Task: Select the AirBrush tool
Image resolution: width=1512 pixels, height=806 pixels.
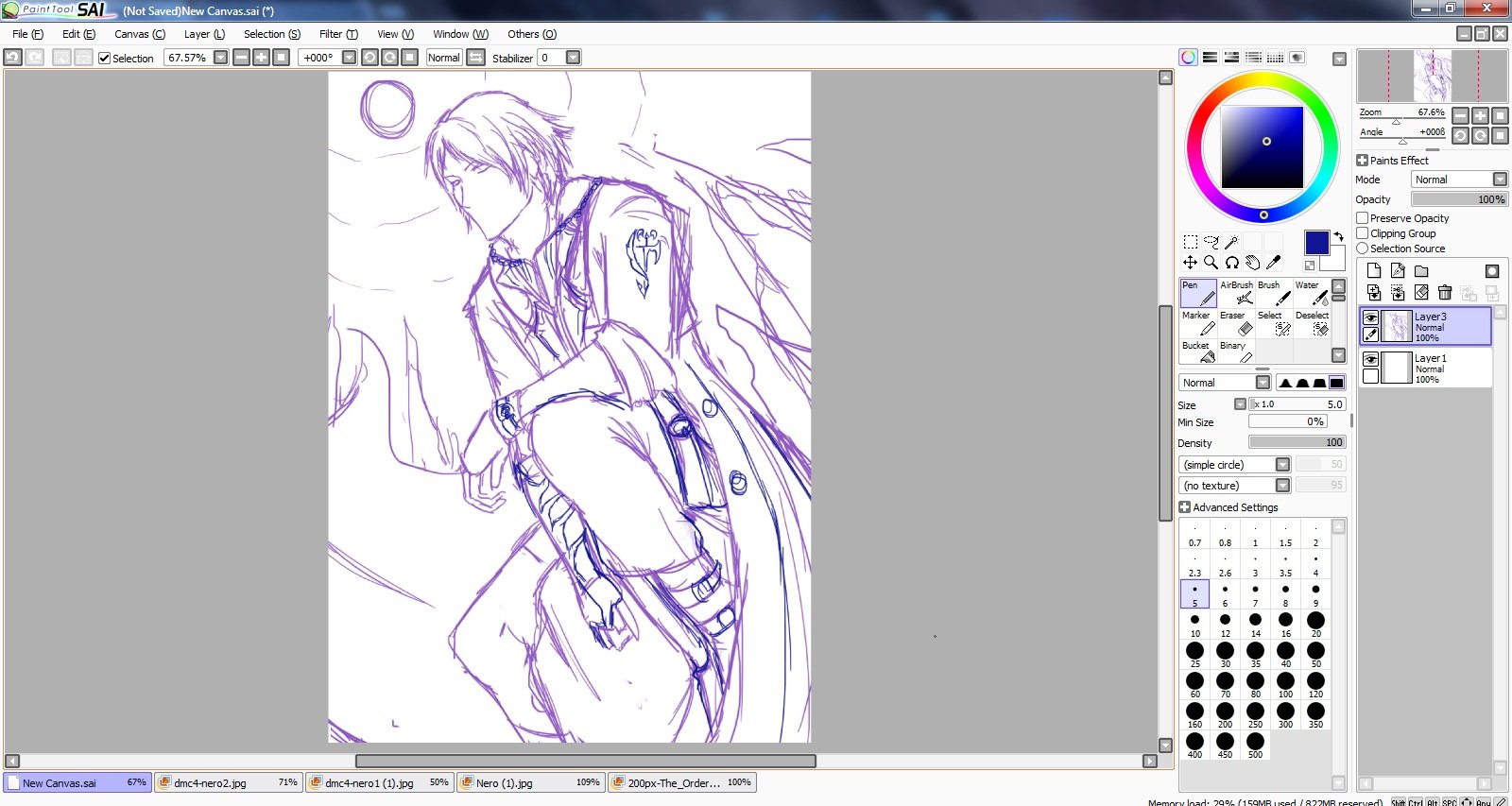Action: 1236,293
